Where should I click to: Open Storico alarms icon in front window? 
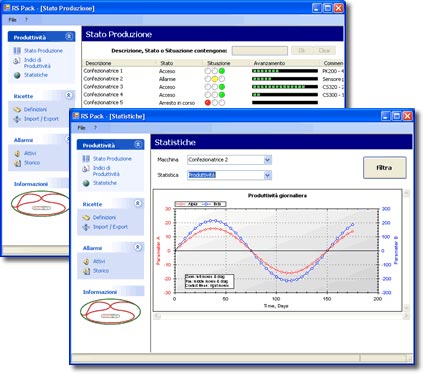point(86,271)
